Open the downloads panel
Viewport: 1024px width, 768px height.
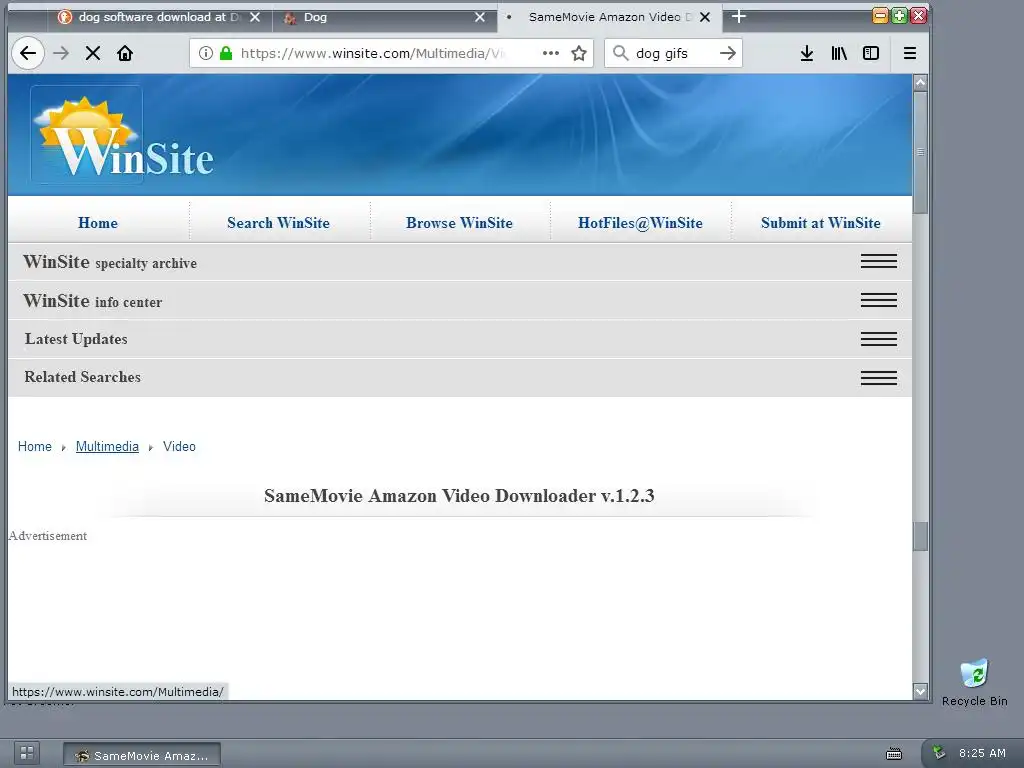point(807,53)
